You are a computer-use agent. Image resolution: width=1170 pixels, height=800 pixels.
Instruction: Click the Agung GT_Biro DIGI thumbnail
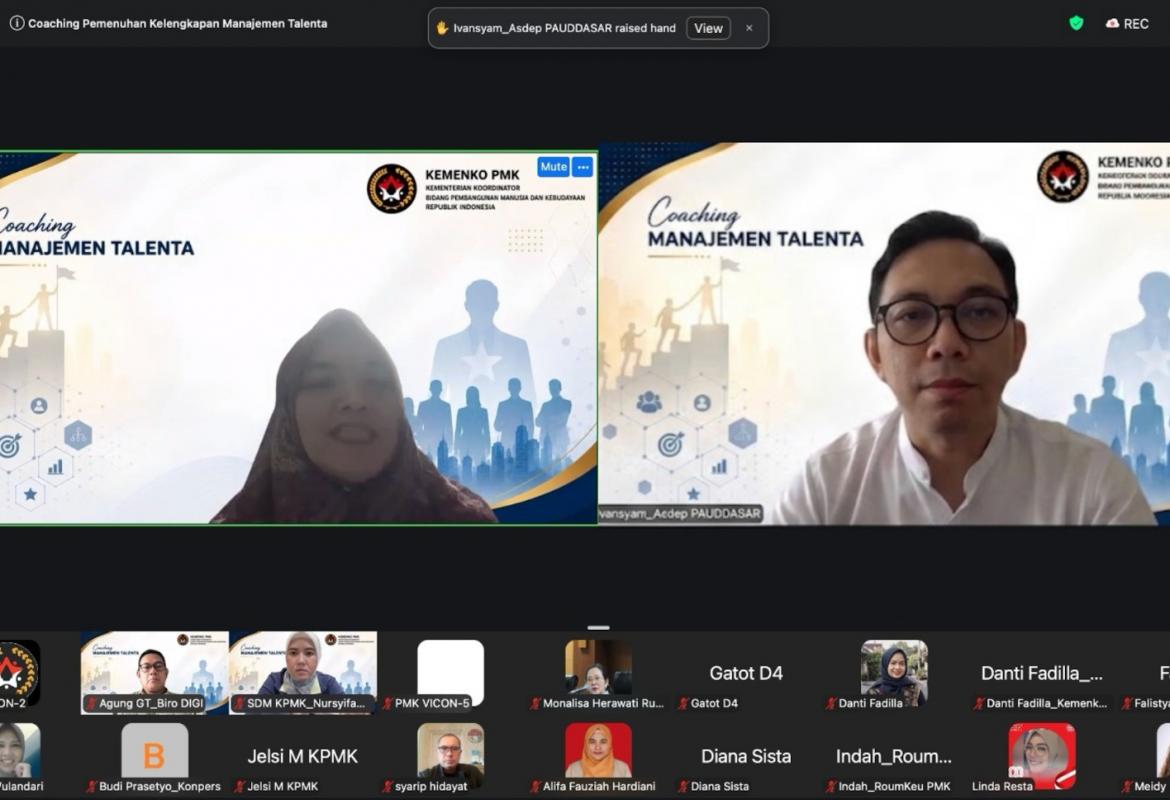click(154, 672)
